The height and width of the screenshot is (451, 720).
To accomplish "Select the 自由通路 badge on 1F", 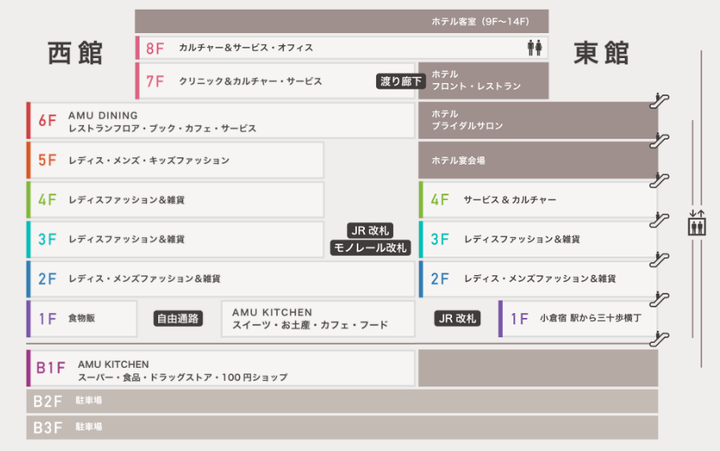I will click(x=178, y=319).
